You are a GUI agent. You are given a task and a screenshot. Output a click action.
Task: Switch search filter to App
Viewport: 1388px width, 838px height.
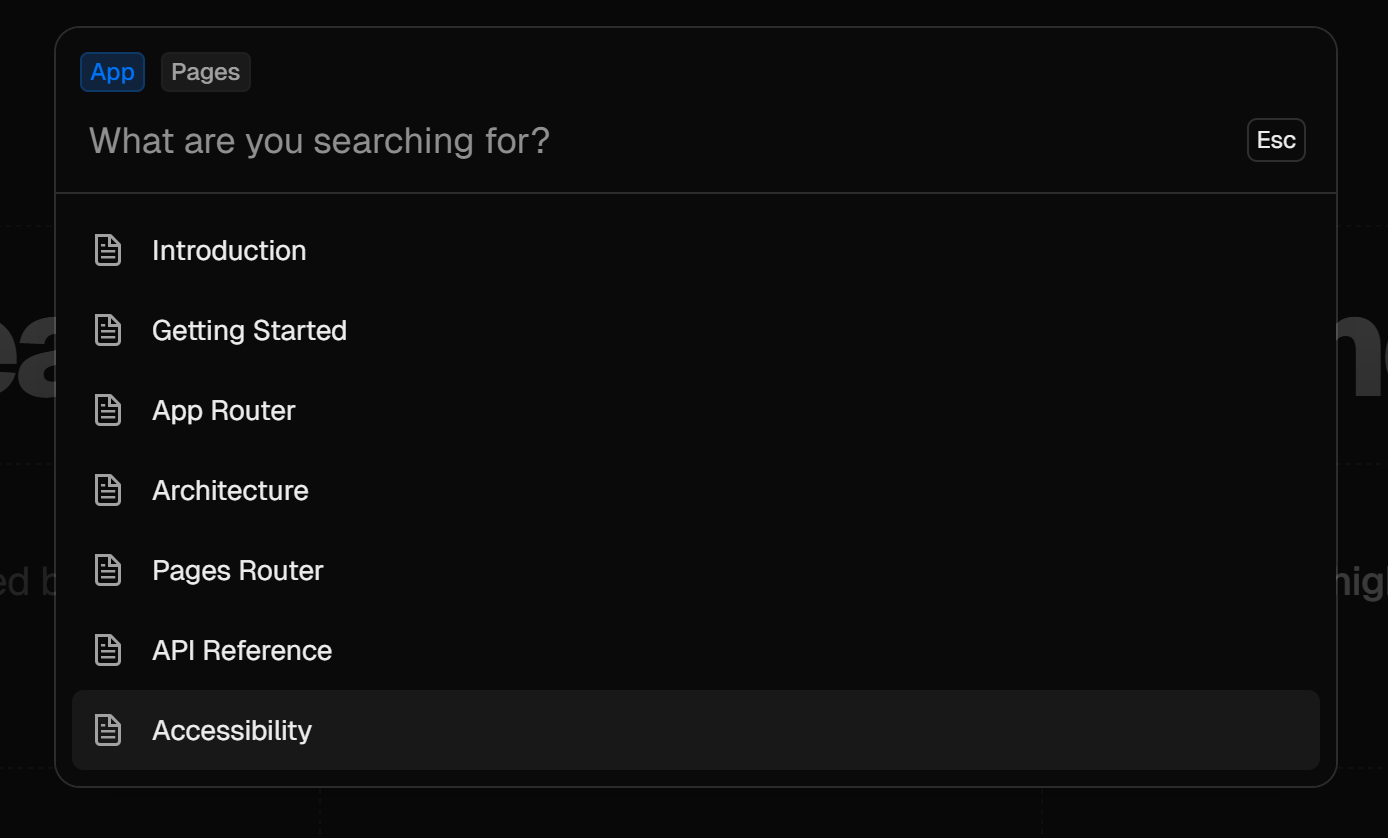(x=113, y=72)
